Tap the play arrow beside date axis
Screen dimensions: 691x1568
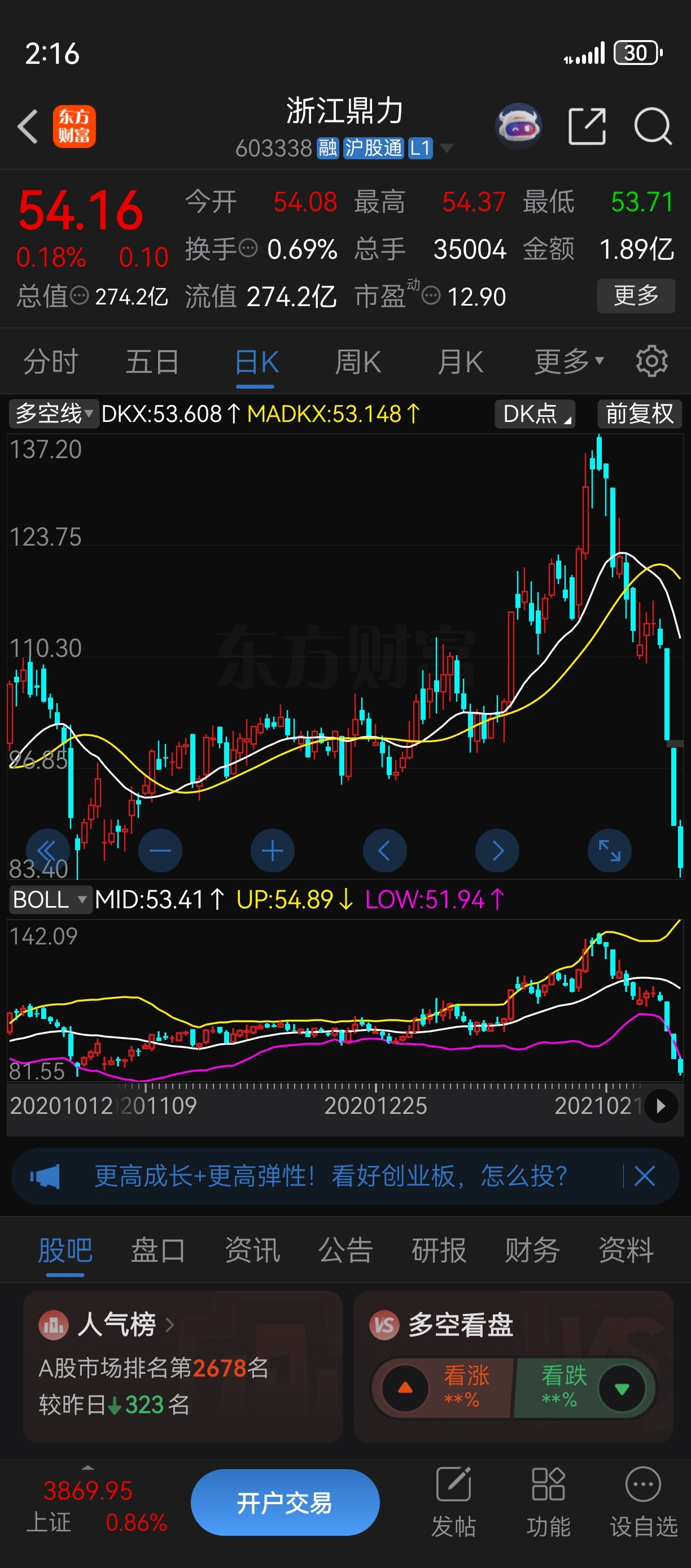point(661,1105)
